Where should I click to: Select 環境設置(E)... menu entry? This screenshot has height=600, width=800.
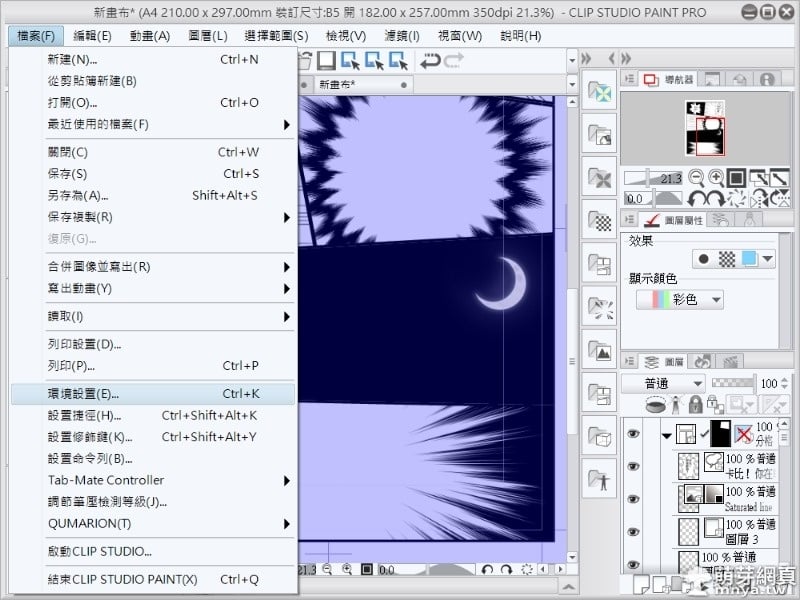click(x=153, y=394)
